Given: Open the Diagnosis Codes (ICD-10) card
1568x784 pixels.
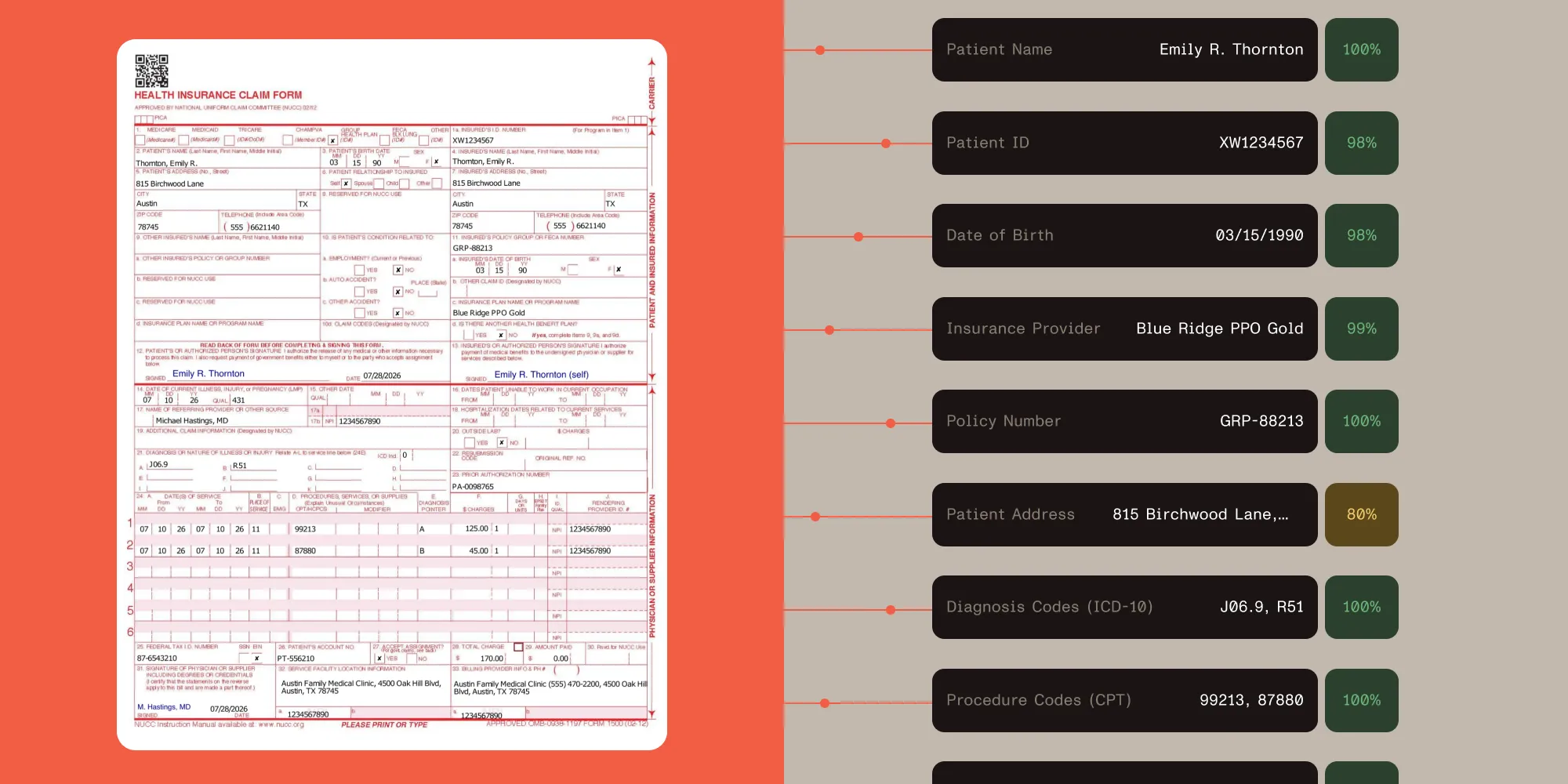Looking at the screenshot, I should click(x=1124, y=607).
